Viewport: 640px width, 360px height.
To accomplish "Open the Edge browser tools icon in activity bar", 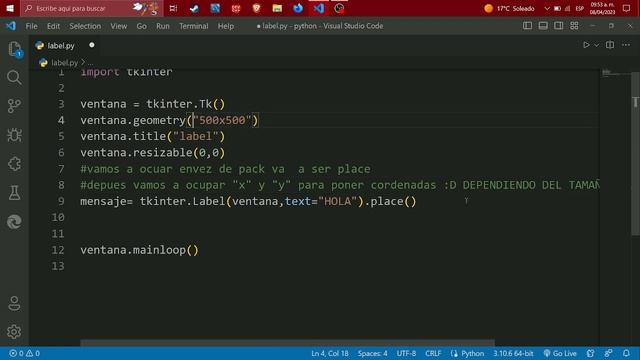I will (x=14, y=222).
